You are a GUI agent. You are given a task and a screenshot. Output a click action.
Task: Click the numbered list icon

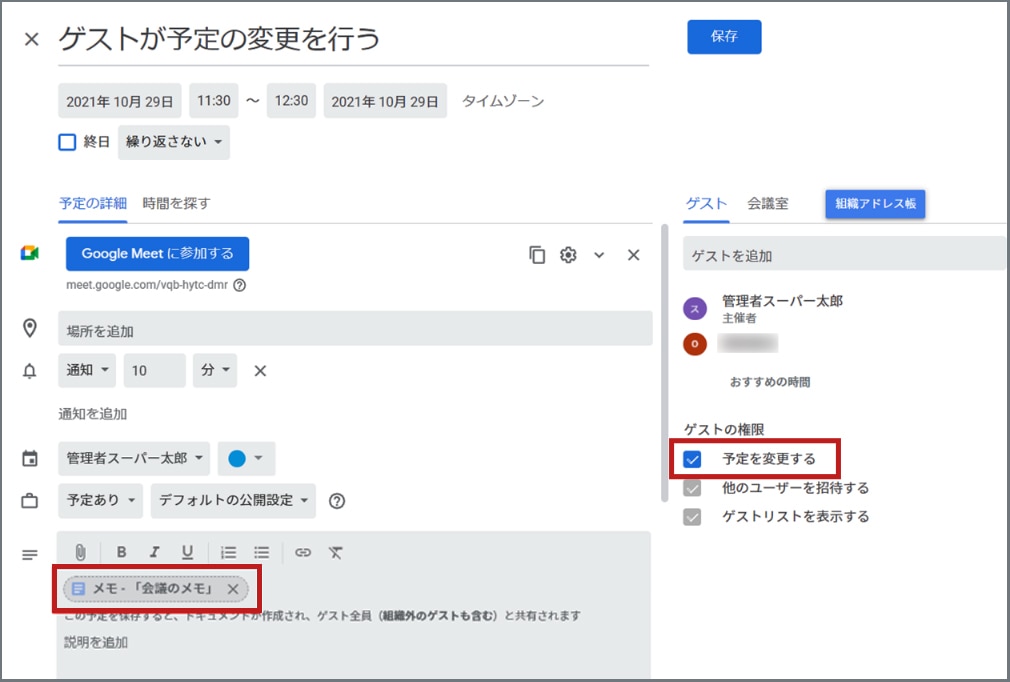228,551
